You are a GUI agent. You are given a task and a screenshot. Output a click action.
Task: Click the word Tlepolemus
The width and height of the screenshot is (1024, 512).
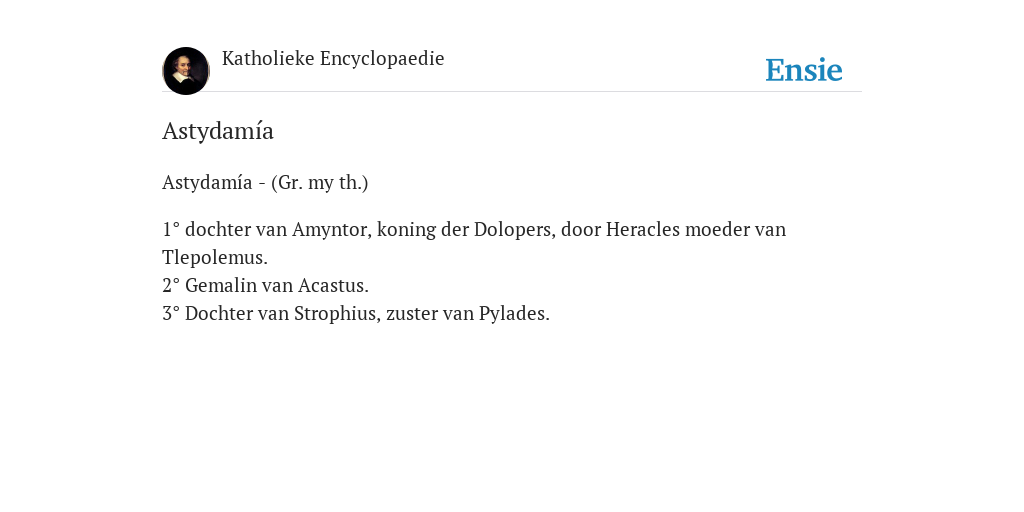coord(215,258)
